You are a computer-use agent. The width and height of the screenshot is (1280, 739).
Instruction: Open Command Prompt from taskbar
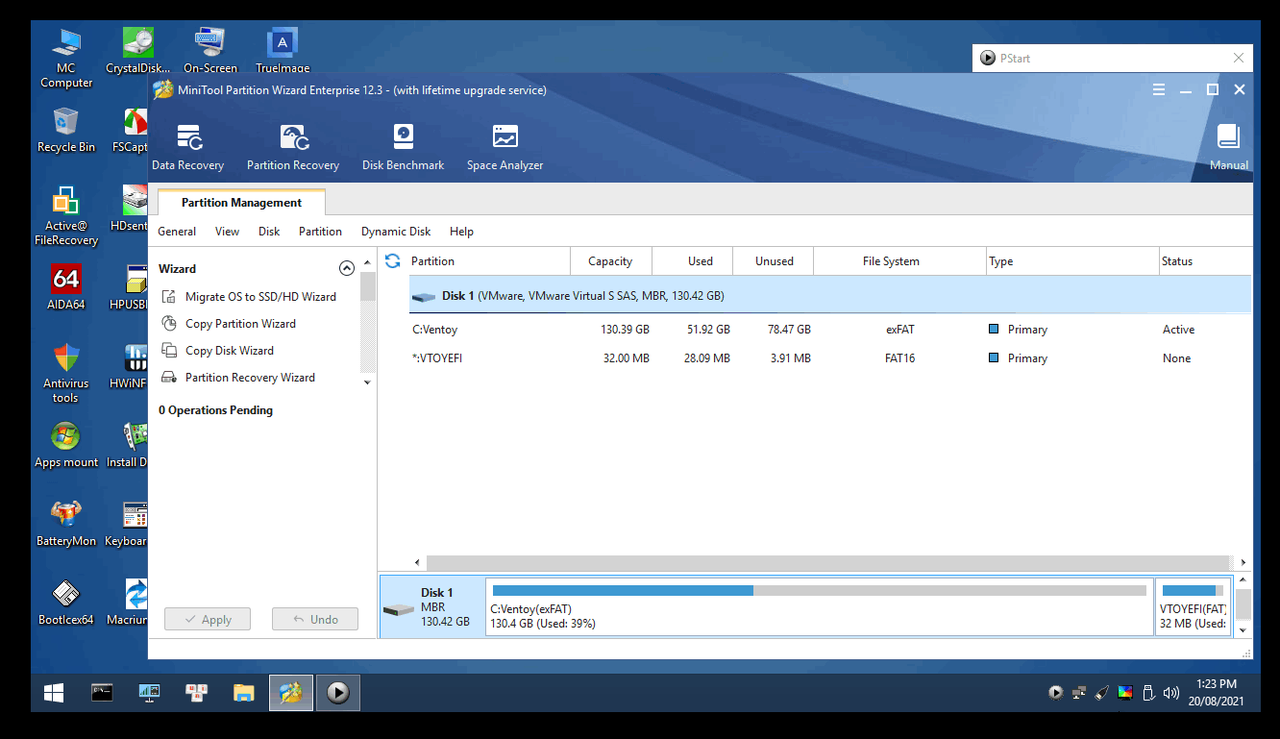(x=101, y=692)
